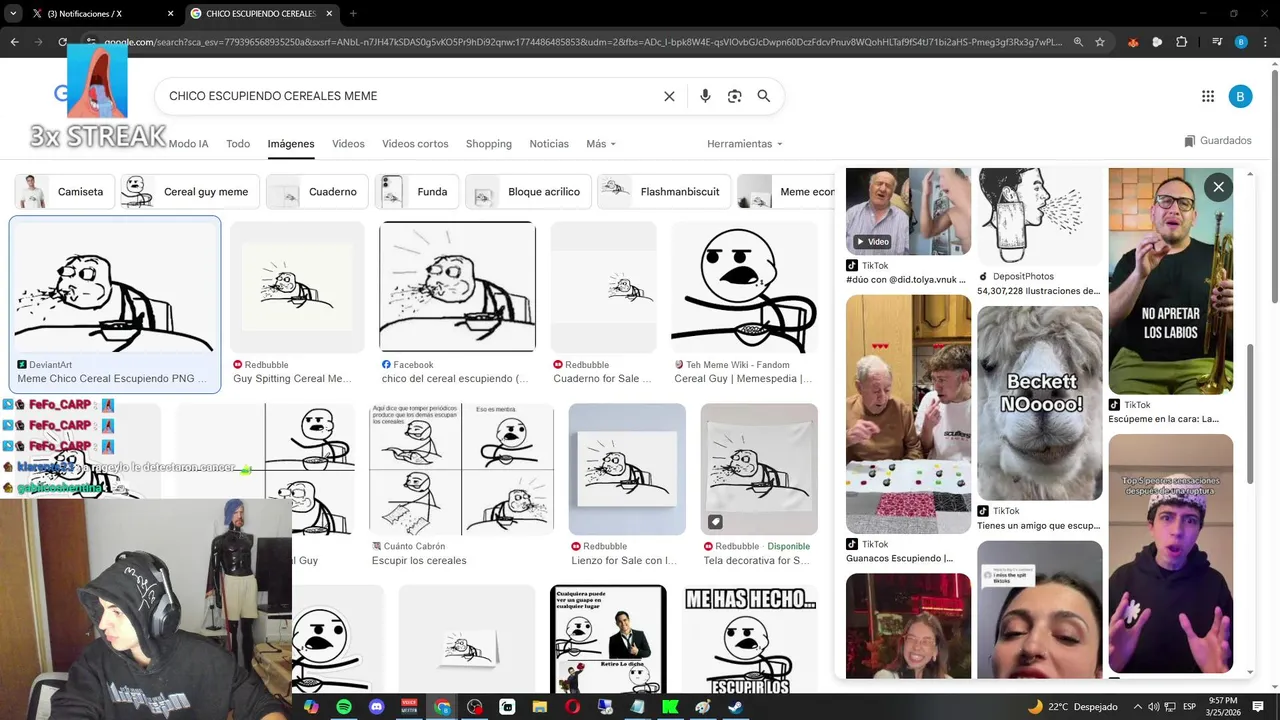Close the CHICO ESCUPIENDO CEREALES tab
This screenshot has width=1280, height=720.
329,14
